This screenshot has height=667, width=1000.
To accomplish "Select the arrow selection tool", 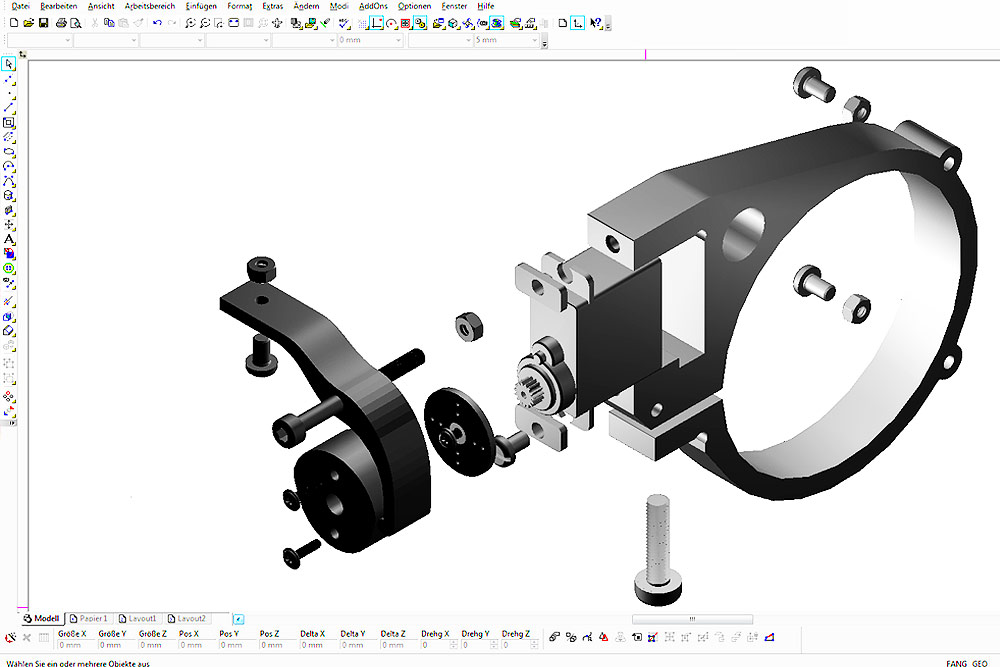I will (x=9, y=64).
